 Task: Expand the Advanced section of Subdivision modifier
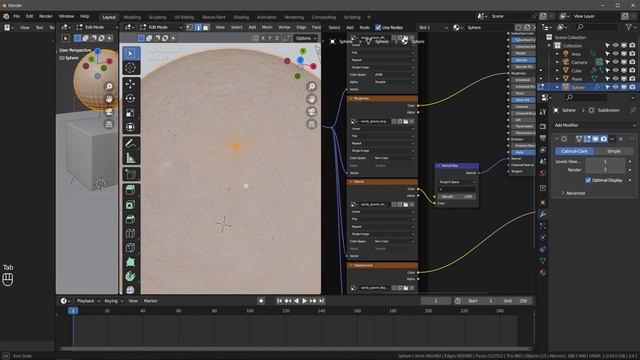(x=575, y=193)
